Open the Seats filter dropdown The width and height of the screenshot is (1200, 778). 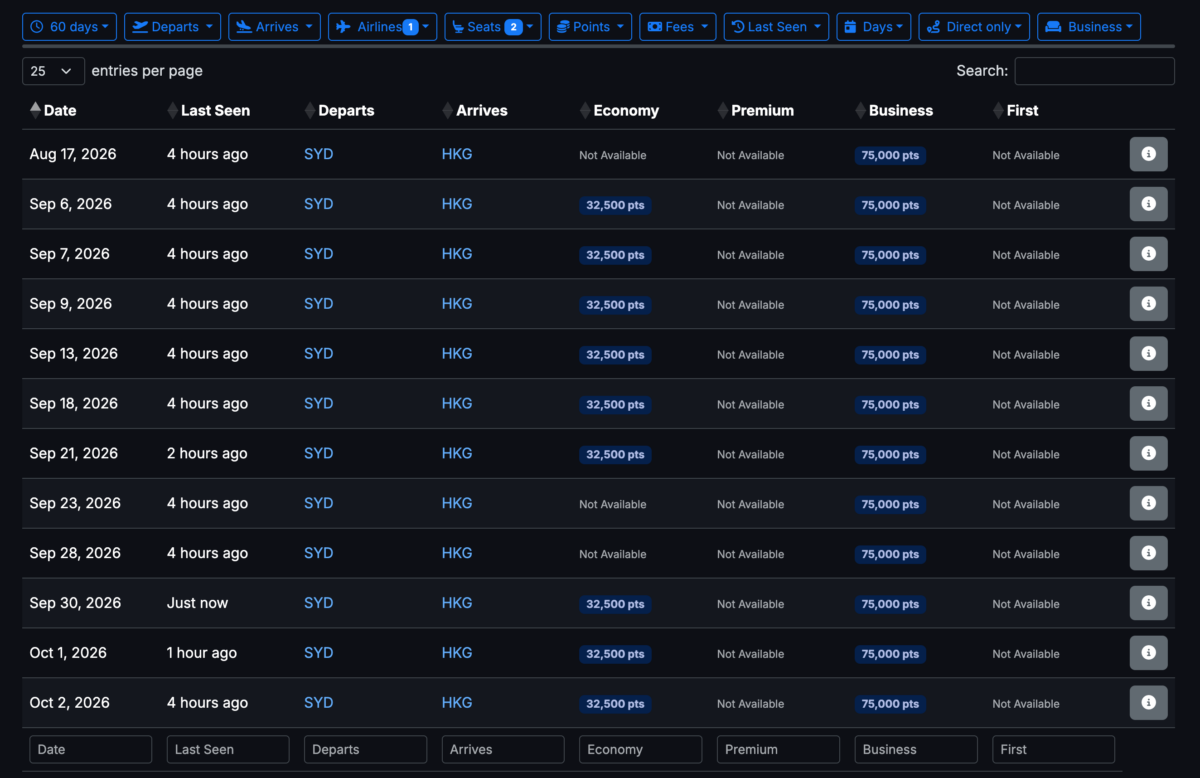click(x=492, y=27)
